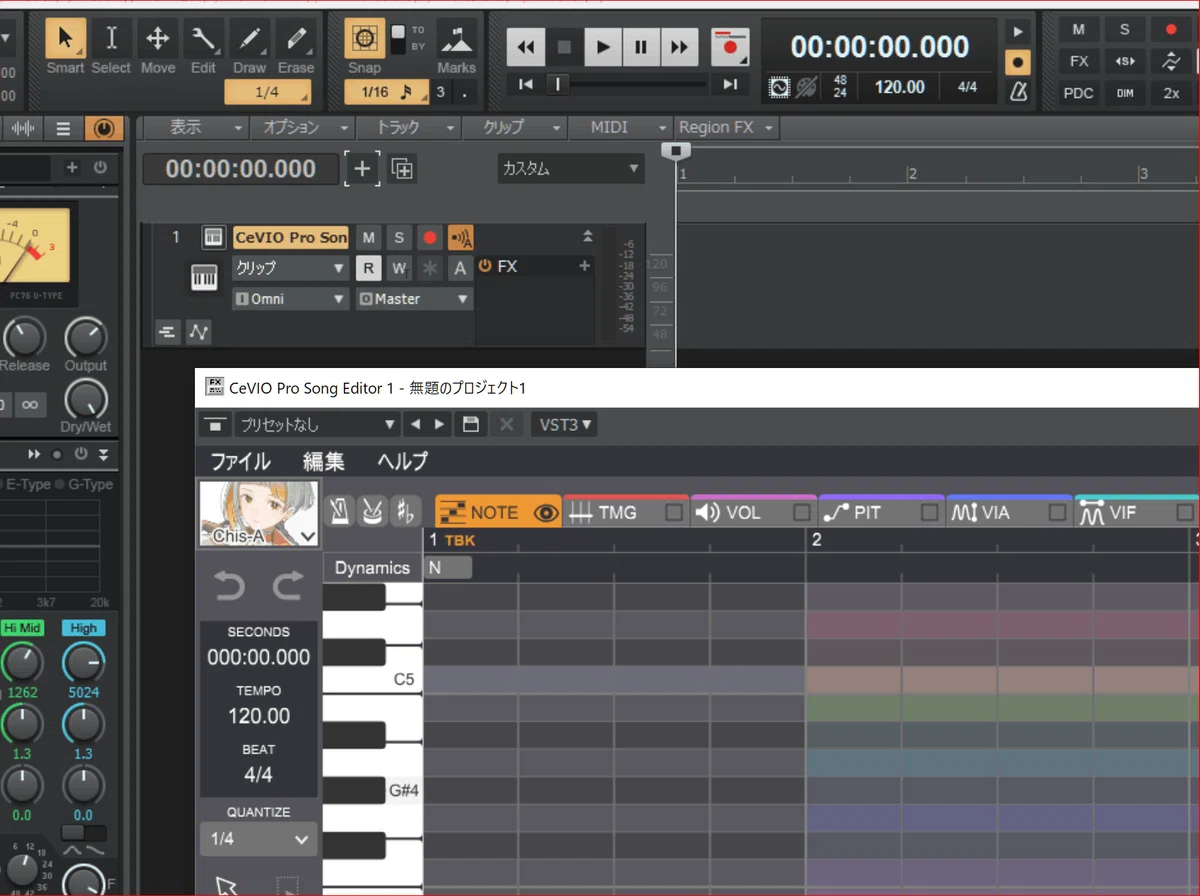Toggle the Snap grid button
Screen dimensions: 1200x896
365,39
